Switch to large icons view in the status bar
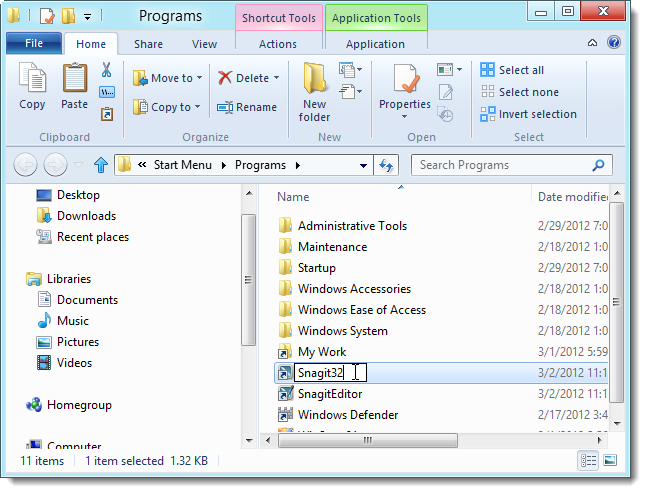This screenshot has width=646, height=493. pyautogui.click(x=610, y=460)
